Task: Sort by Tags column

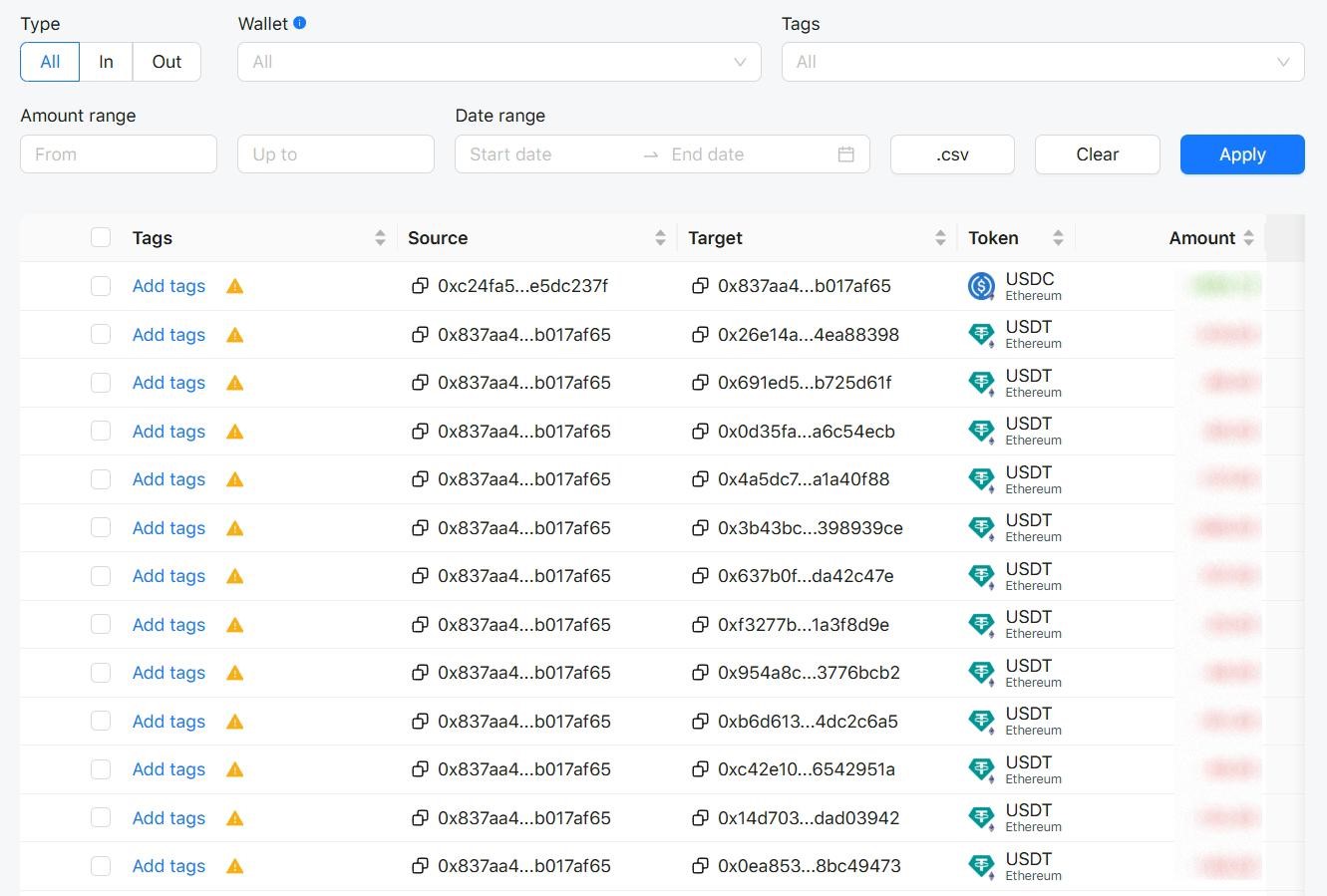Action: pyautogui.click(x=380, y=237)
